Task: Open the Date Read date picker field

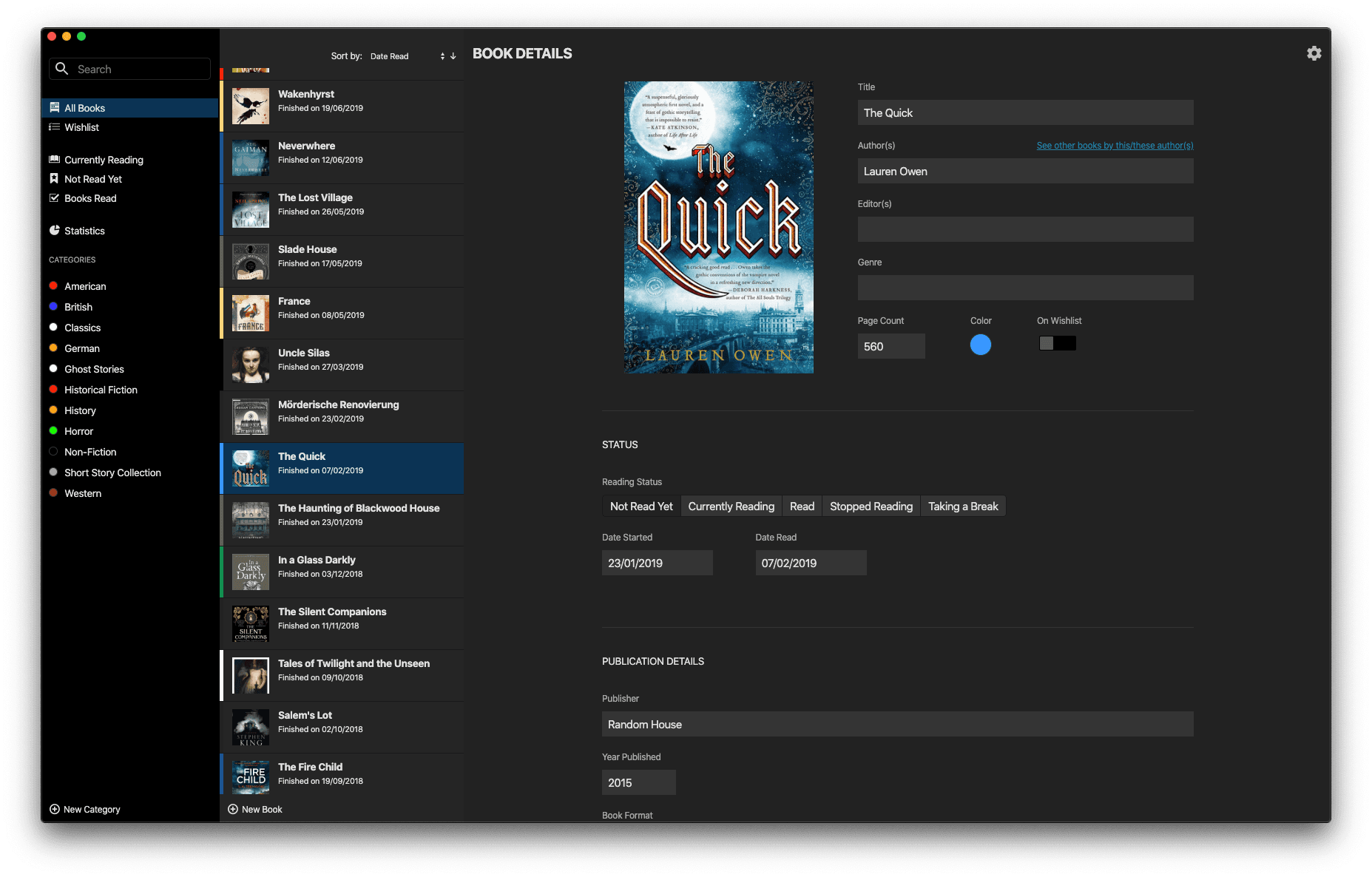Action: [810, 563]
